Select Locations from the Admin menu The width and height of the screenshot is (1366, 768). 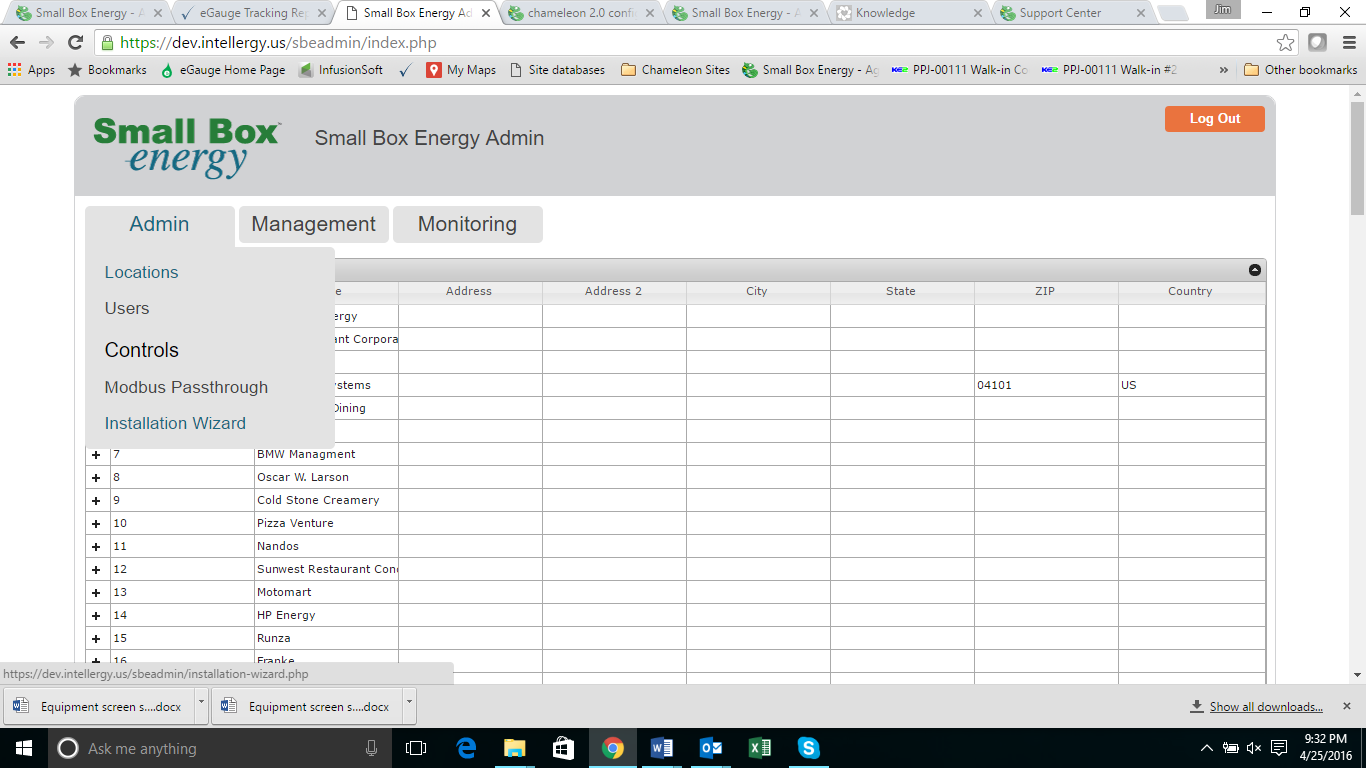coord(141,272)
